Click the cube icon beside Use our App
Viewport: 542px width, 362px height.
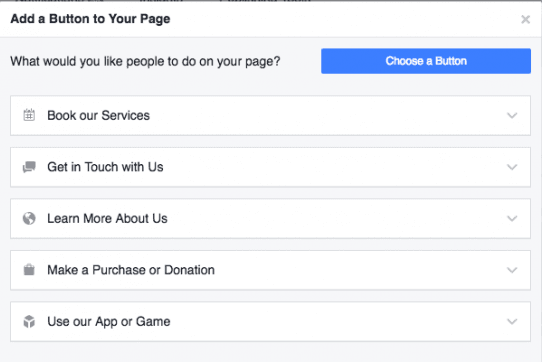click(29, 322)
